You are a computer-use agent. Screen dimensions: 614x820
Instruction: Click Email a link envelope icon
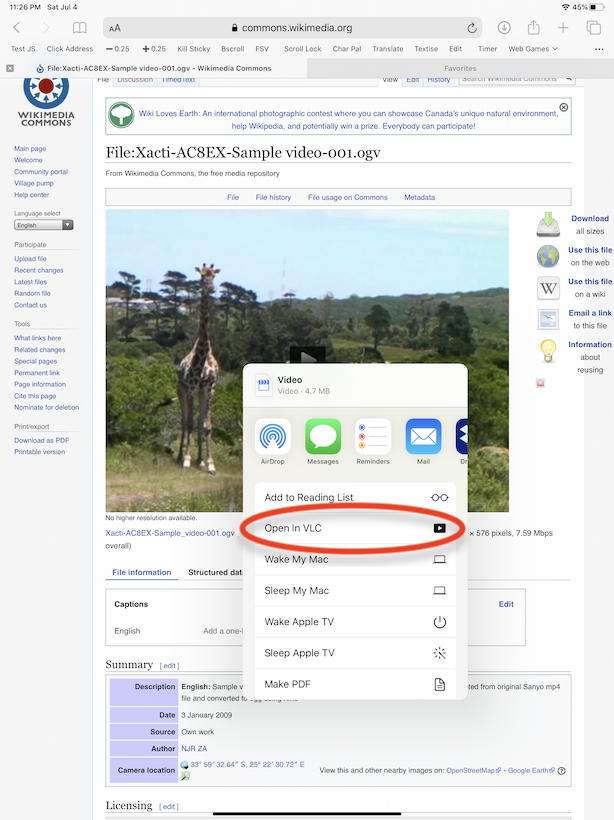pos(548,319)
